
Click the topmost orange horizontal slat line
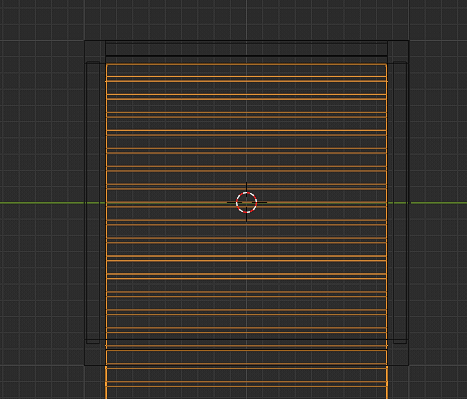[246, 64]
